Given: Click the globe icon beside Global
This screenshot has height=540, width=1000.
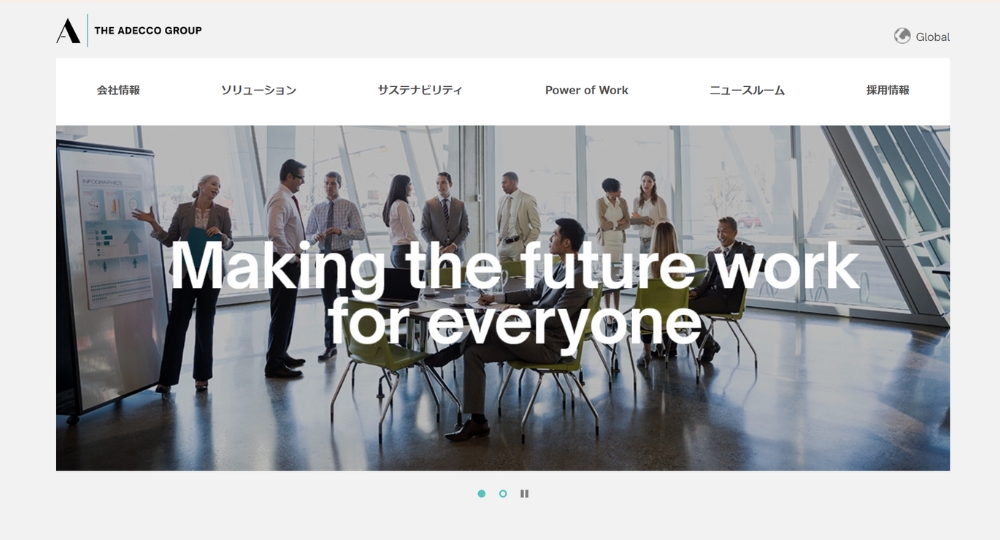Looking at the screenshot, I should [902, 36].
